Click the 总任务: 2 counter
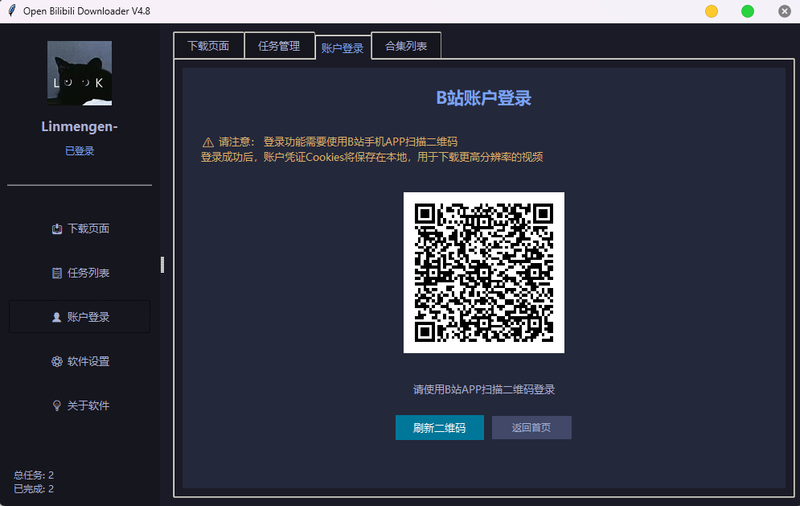Screen dimensions: 800x506 pyautogui.click(x=34, y=475)
